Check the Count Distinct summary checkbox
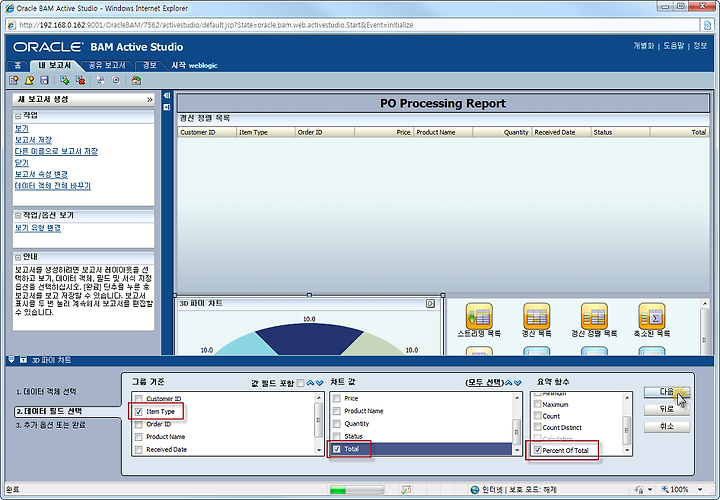720x500 pixels. pyautogui.click(x=538, y=427)
